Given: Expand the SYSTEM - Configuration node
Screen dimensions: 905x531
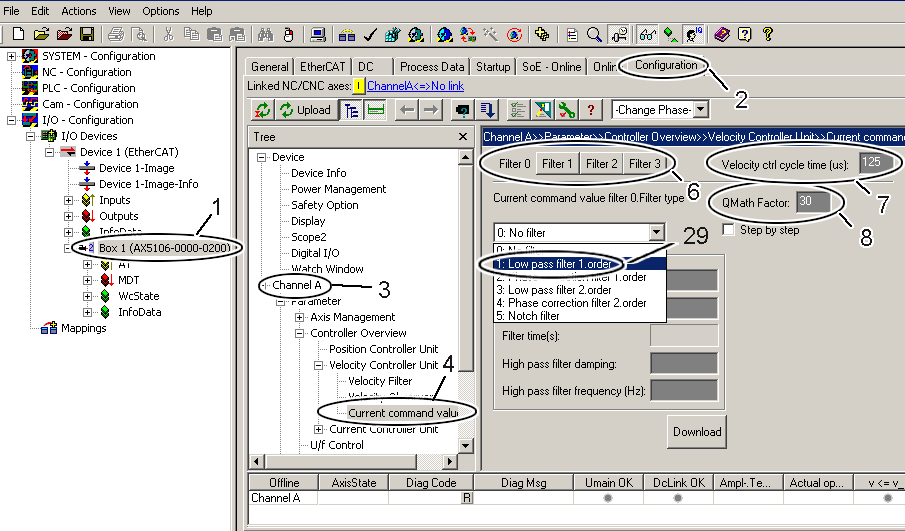Looking at the screenshot, I should [11, 56].
